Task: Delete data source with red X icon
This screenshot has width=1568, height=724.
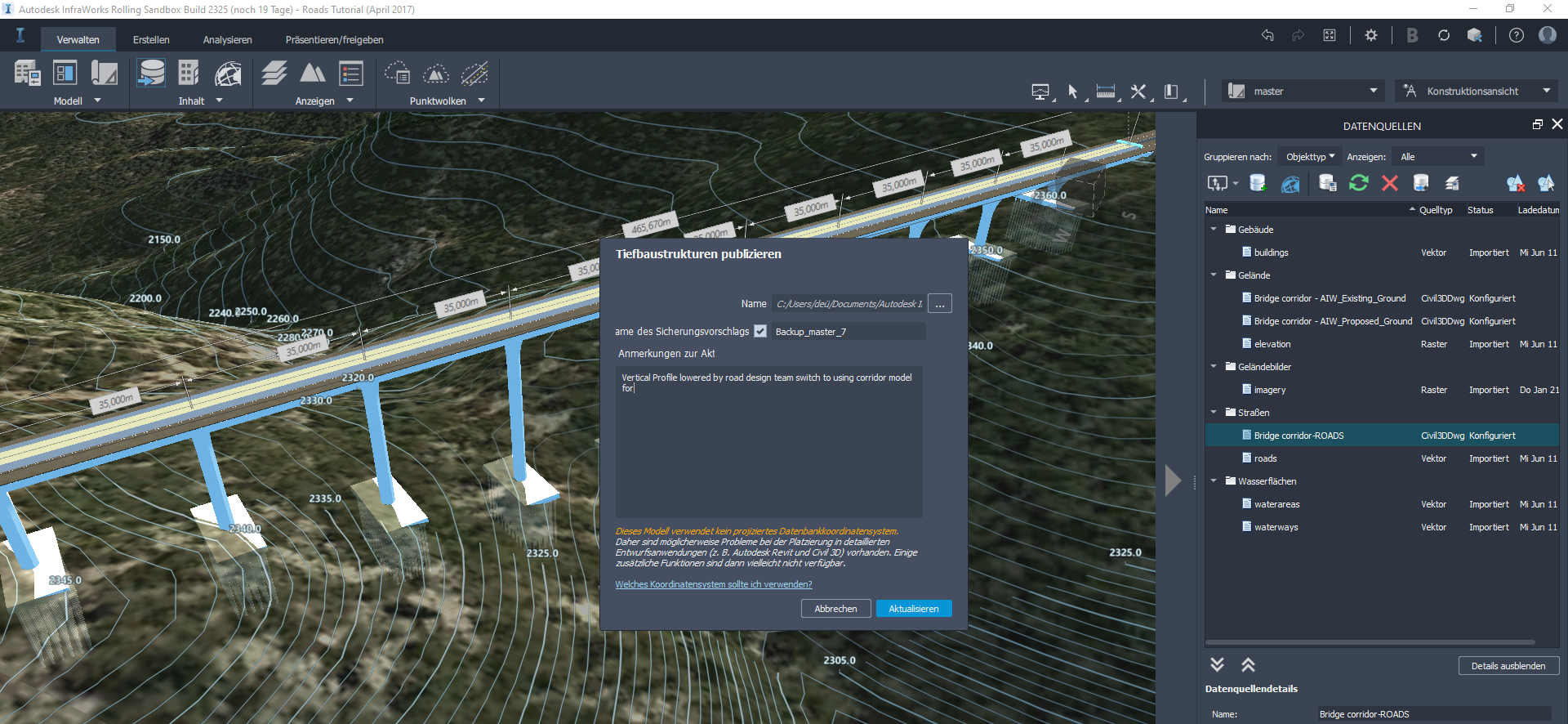Action: pyautogui.click(x=1390, y=183)
